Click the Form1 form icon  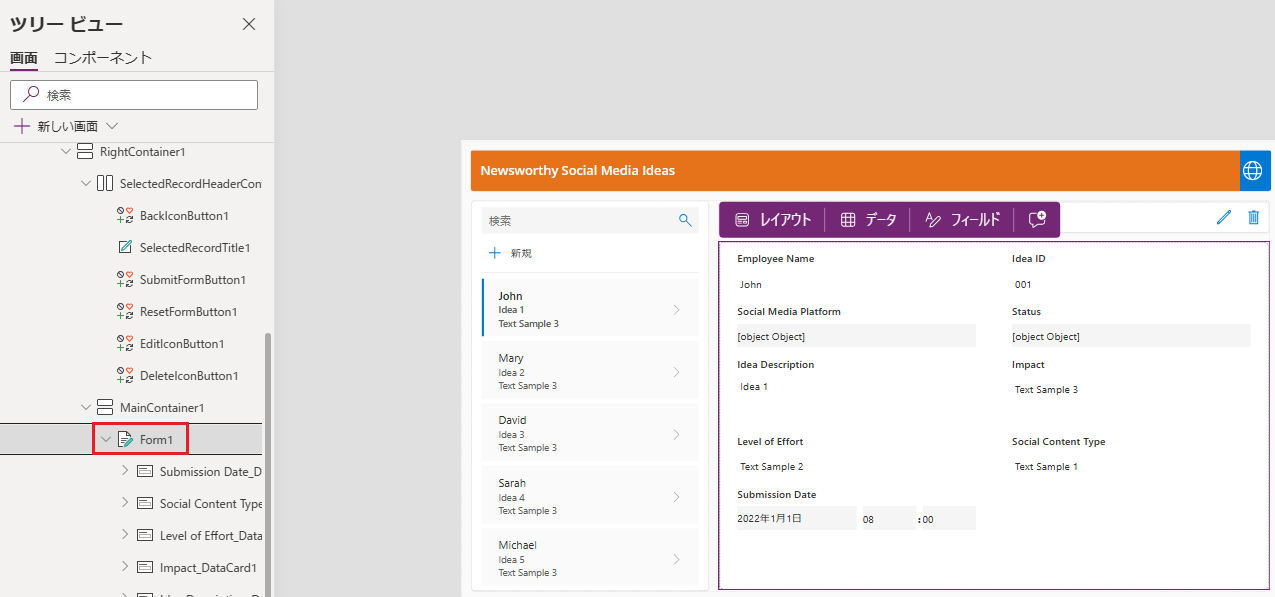tap(125, 440)
